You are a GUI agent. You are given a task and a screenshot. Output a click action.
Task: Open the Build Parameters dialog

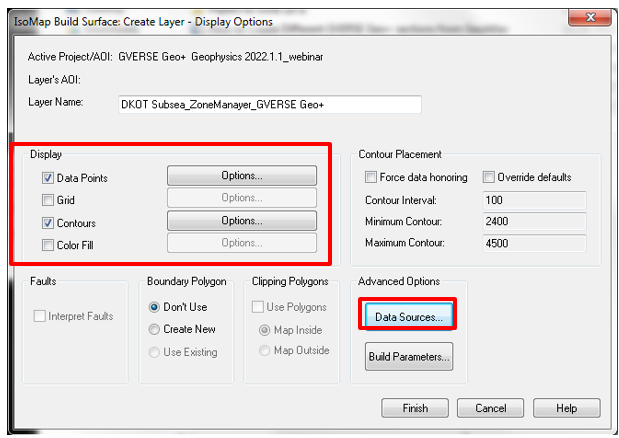409,356
